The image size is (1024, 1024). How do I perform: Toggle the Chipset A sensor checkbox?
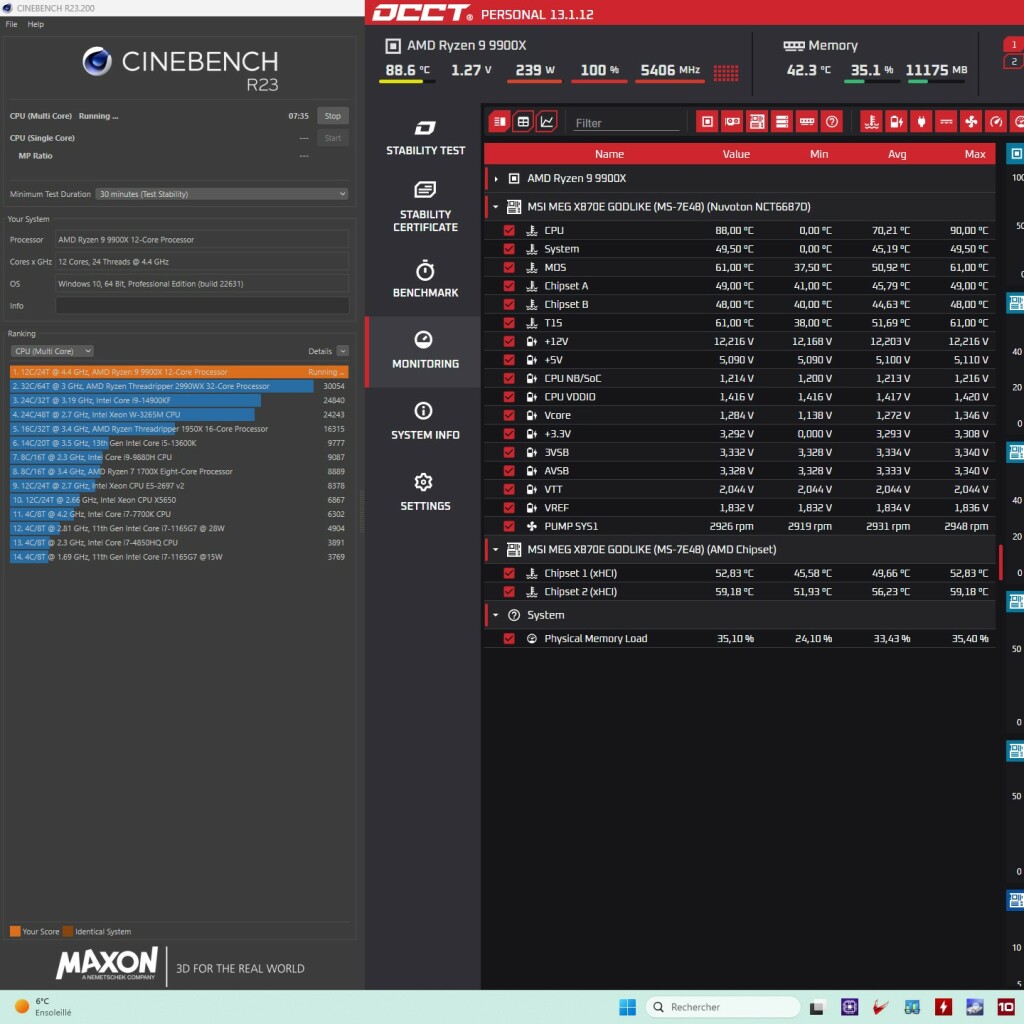[509, 286]
